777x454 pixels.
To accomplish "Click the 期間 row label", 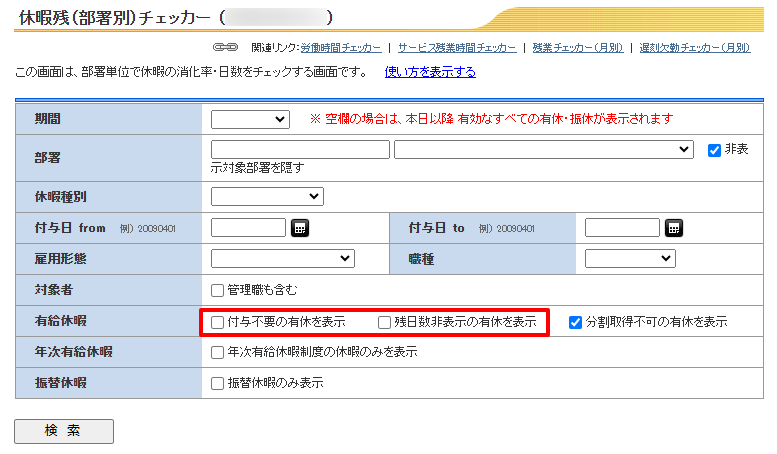I will coord(48,119).
